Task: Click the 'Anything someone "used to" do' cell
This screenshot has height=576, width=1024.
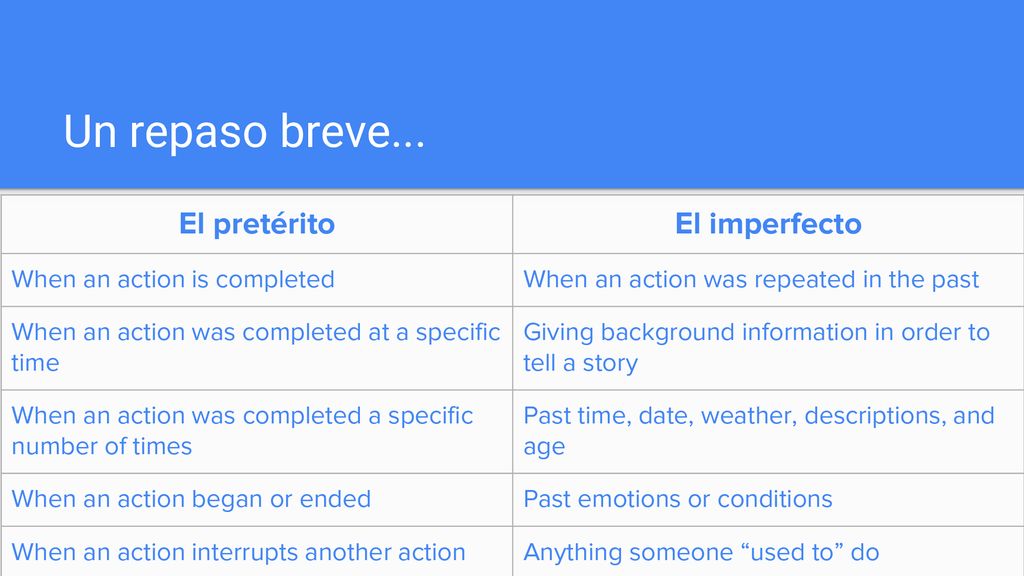Action: [768, 551]
